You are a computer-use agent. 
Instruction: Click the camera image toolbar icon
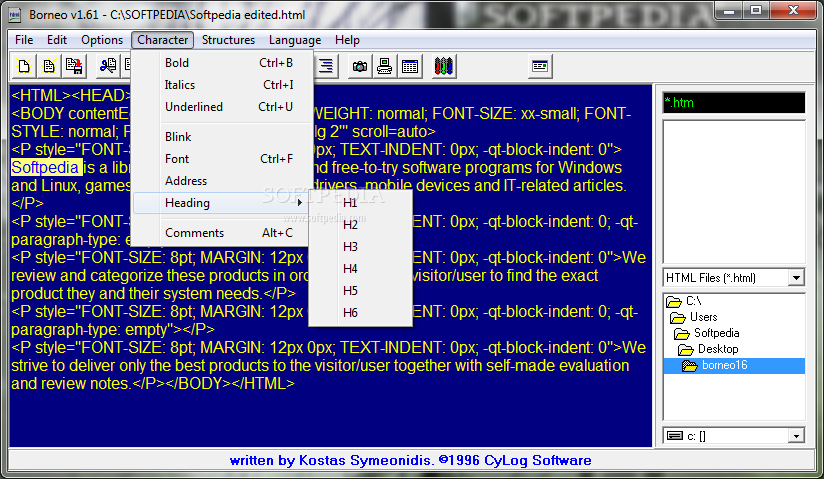click(x=360, y=66)
